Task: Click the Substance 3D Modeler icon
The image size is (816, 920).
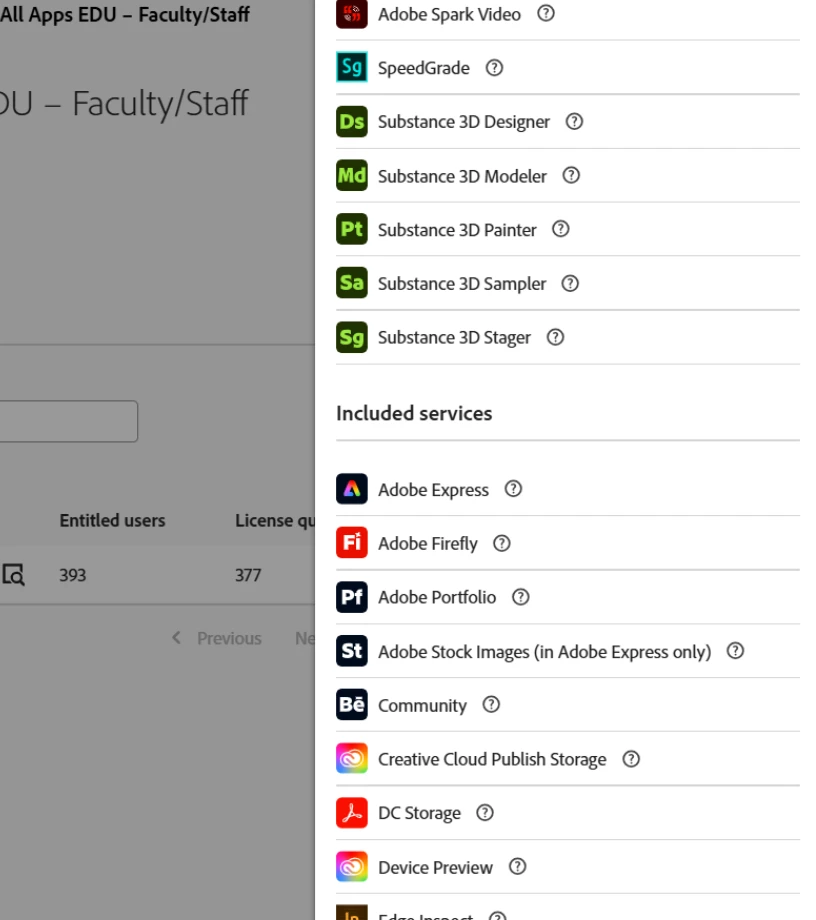Action: (351, 175)
